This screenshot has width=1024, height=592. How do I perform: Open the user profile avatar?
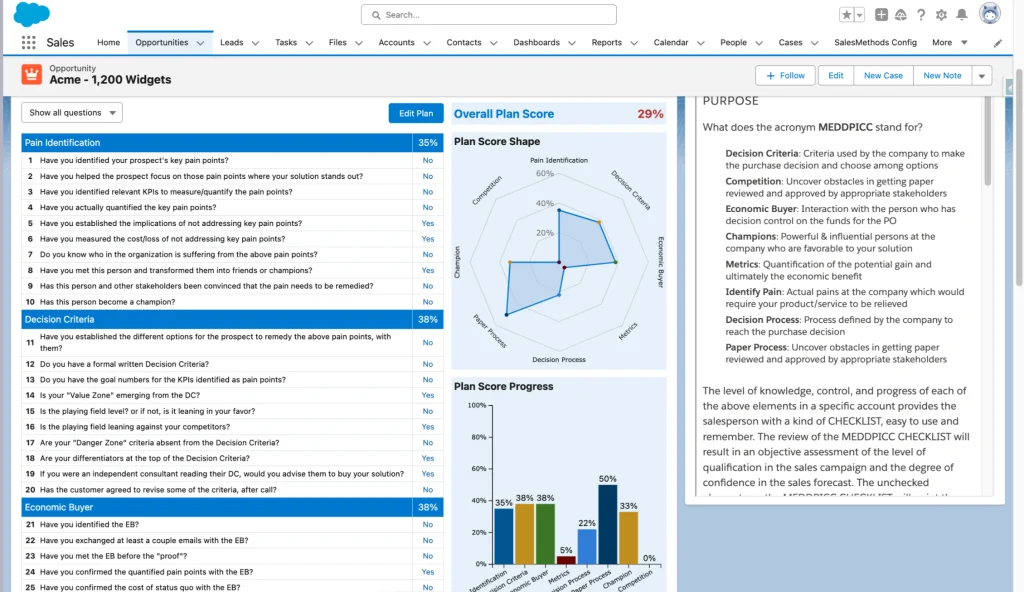click(x=989, y=15)
